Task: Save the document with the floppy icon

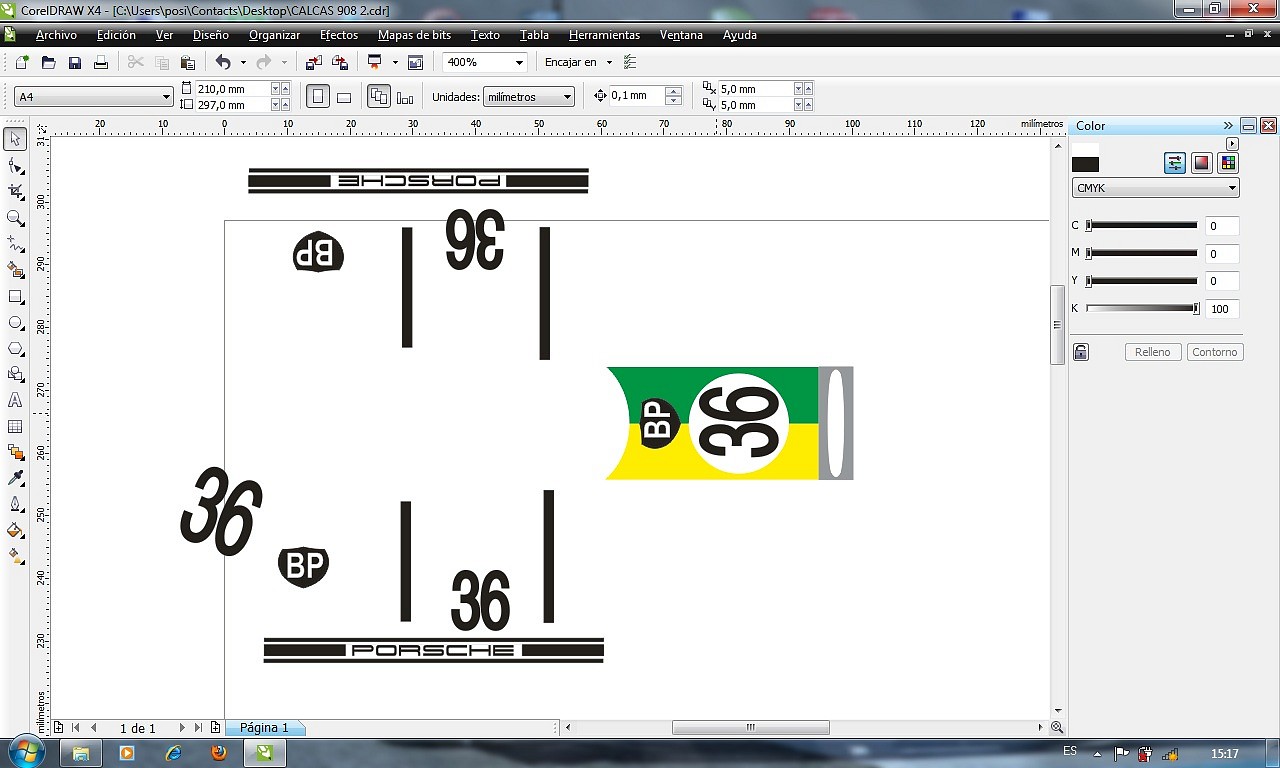Action: click(x=75, y=62)
